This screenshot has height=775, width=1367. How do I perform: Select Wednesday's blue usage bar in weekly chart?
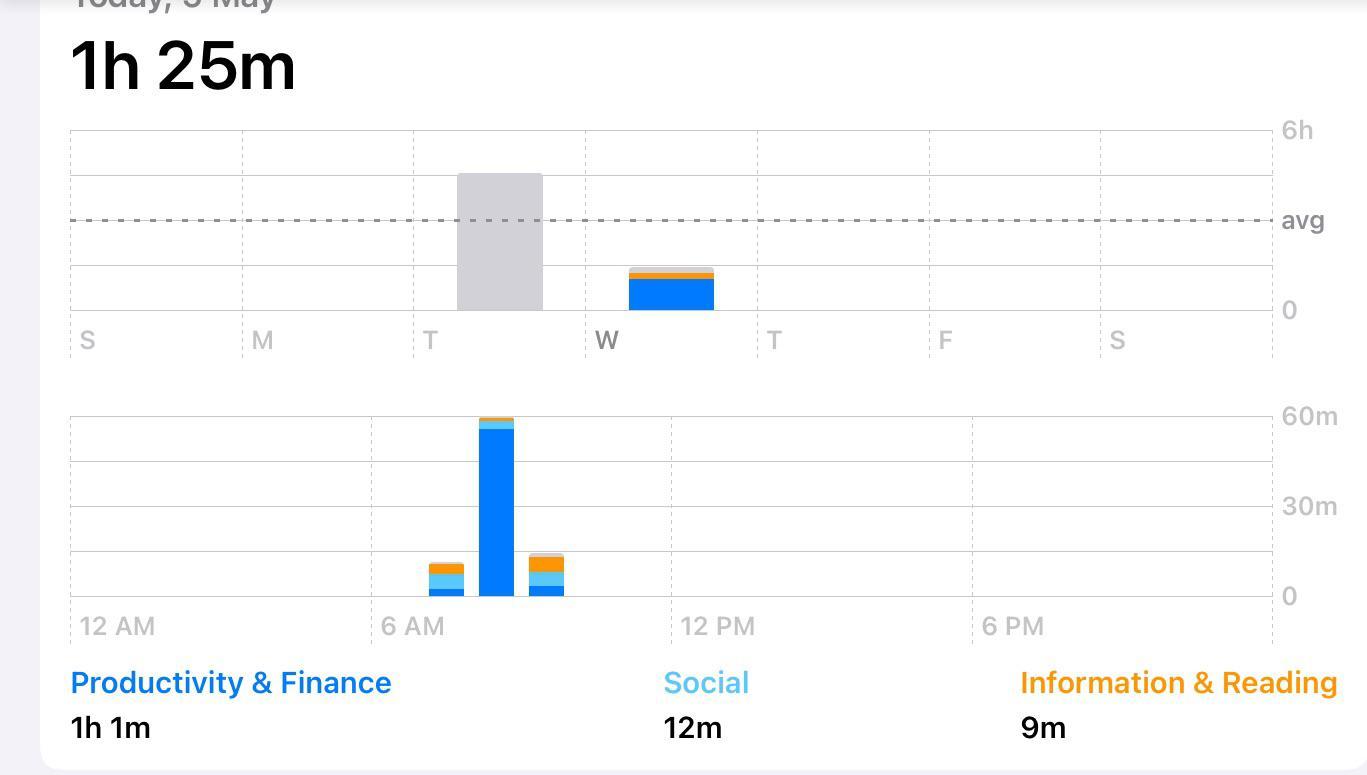pyautogui.click(x=671, y=294)
